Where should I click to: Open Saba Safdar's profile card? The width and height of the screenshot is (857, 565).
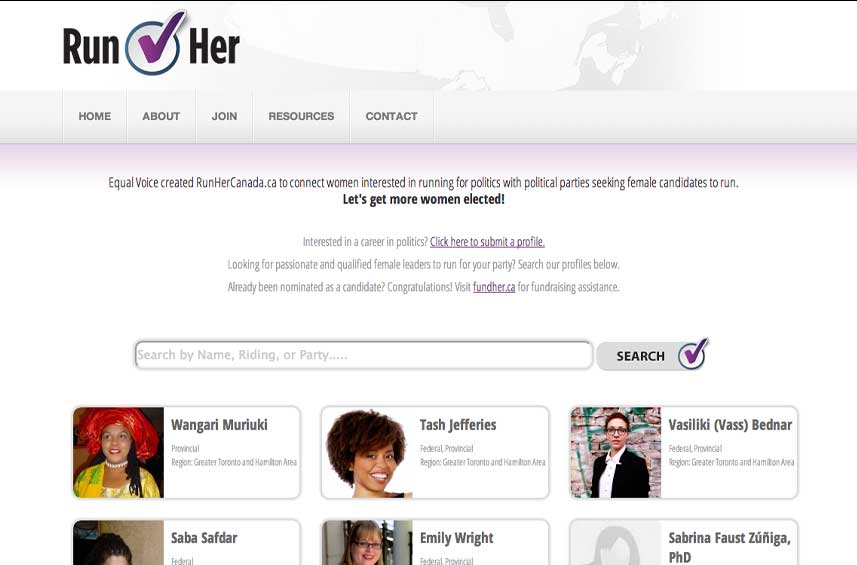coord(186,542)
